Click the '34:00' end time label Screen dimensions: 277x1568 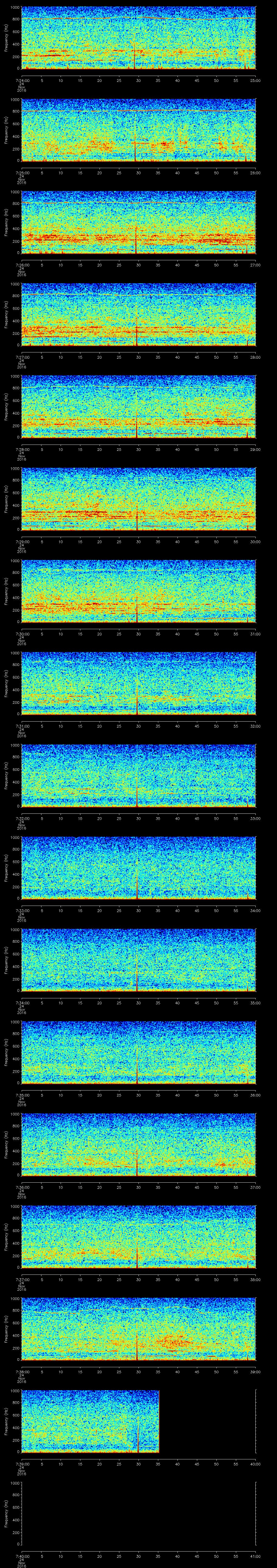coord(255,910)
